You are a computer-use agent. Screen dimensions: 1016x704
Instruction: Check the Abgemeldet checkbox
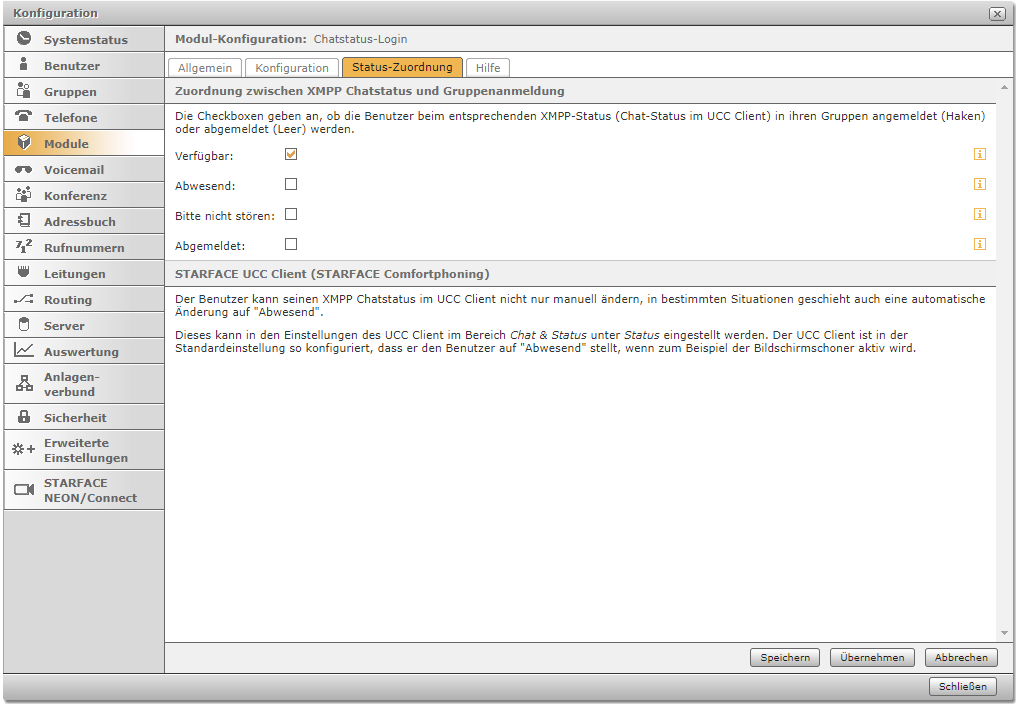click(291, 244)
